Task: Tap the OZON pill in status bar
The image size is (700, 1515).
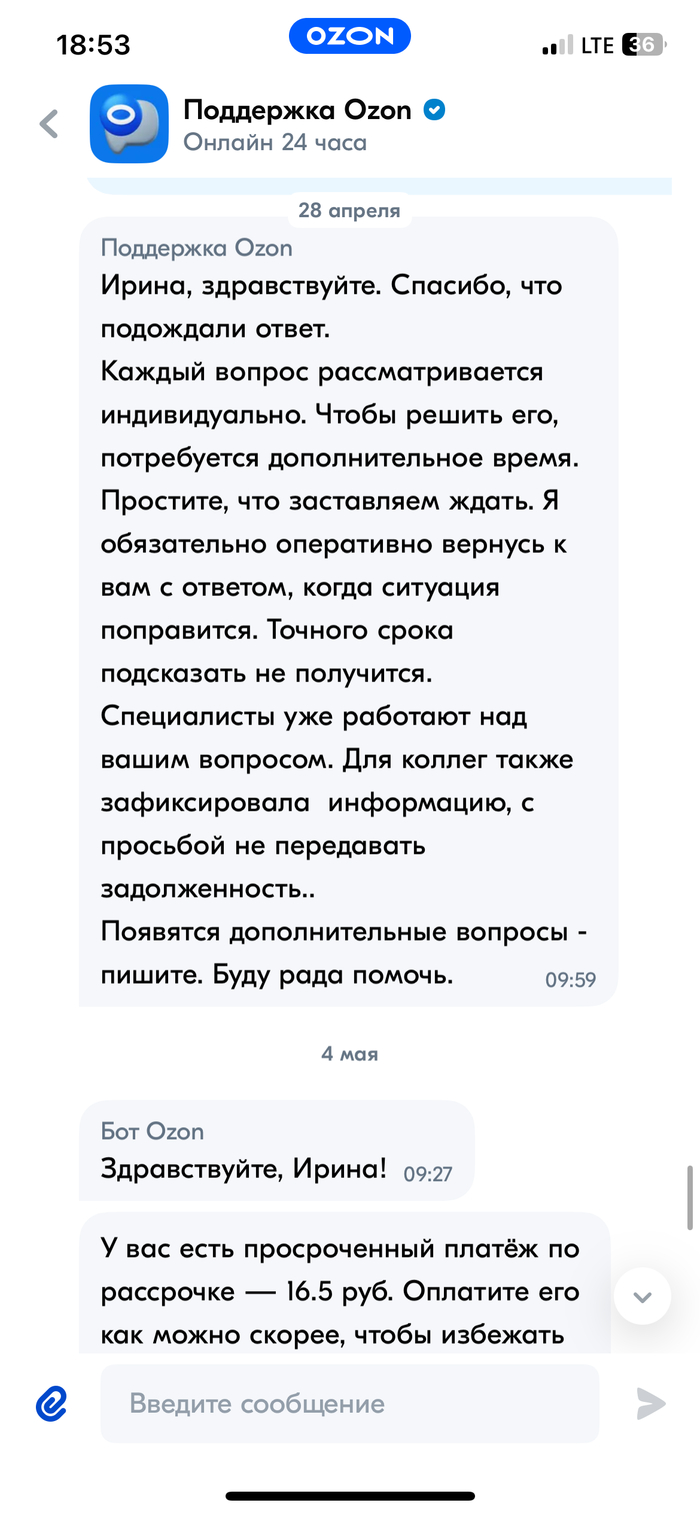Action: pos(350,37)
